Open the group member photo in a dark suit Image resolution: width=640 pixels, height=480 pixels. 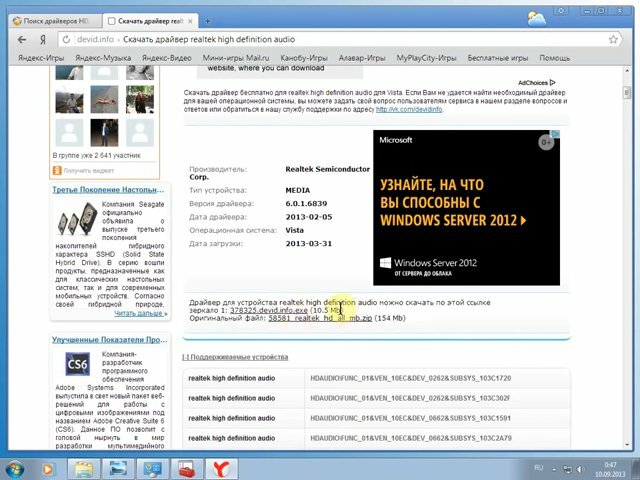(x=104, y=133)
